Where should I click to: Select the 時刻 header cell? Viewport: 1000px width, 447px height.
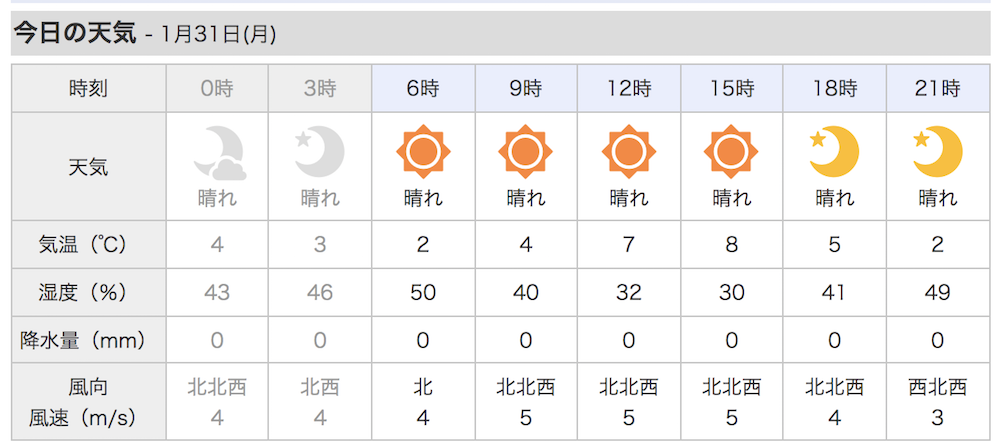coord(89,89)
